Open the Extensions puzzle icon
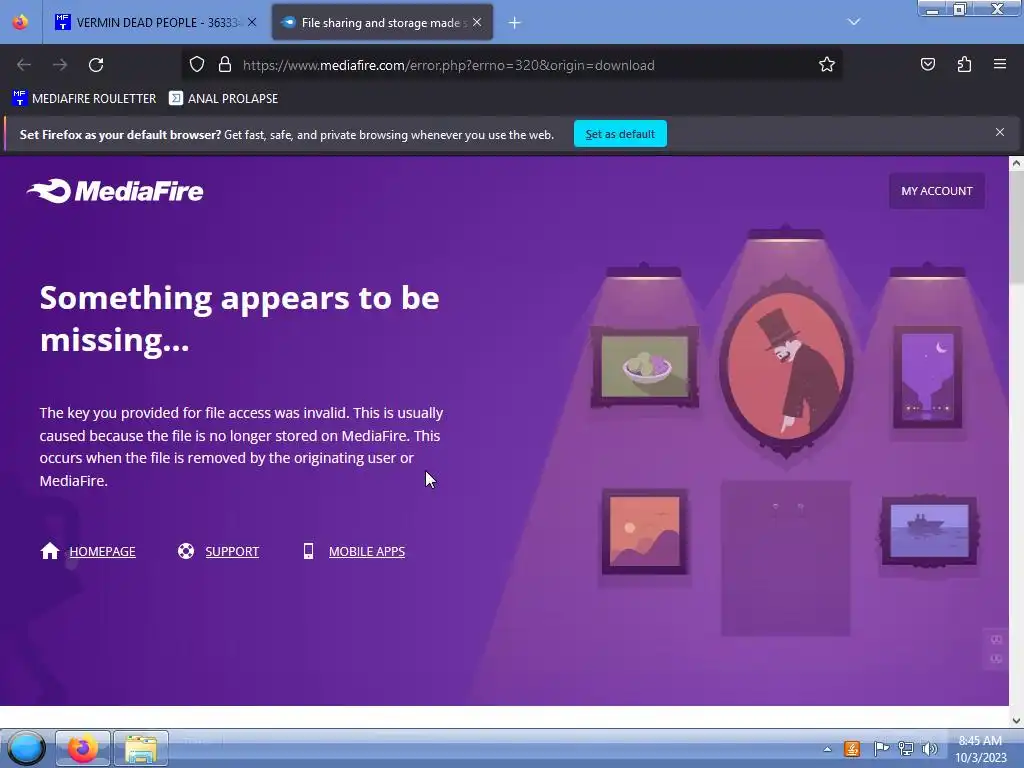Screen dimensions: 1024x768 (964, 64)
